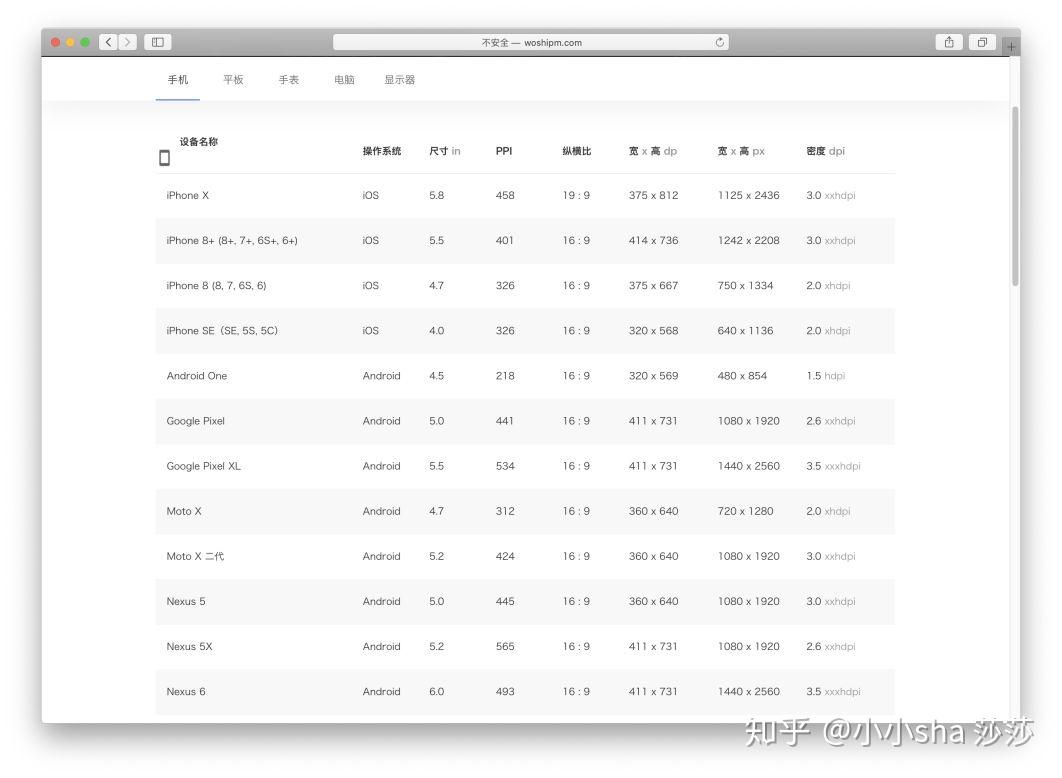Click the 设备名称 column header
Image resolution: width=1062 pixels, height=778 pixels.
(x=198, y=142)
